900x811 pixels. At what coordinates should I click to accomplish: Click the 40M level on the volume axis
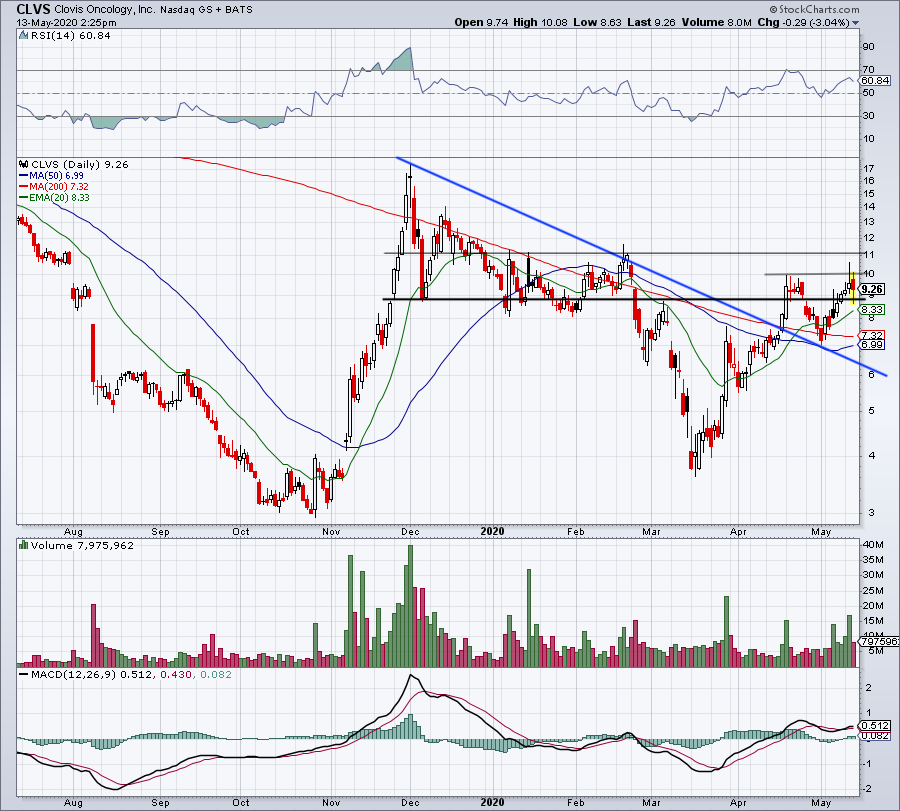coord(875,544)
